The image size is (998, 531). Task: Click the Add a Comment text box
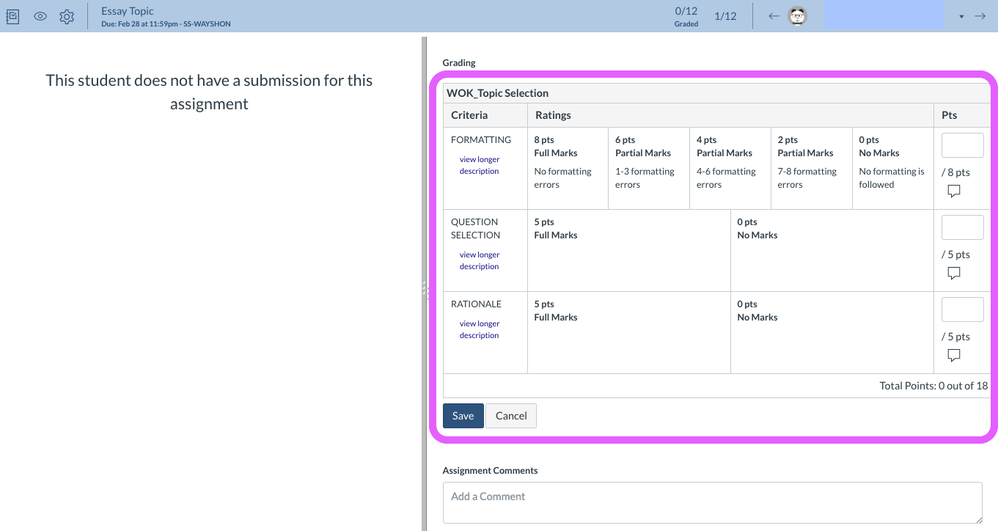[x=713, y=503]
